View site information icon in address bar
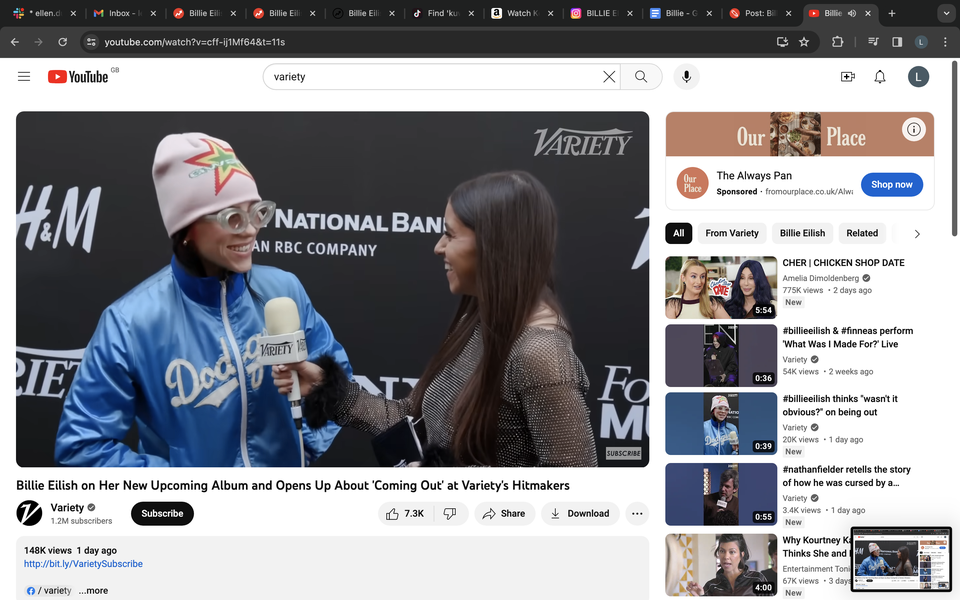 click(91, 42)
